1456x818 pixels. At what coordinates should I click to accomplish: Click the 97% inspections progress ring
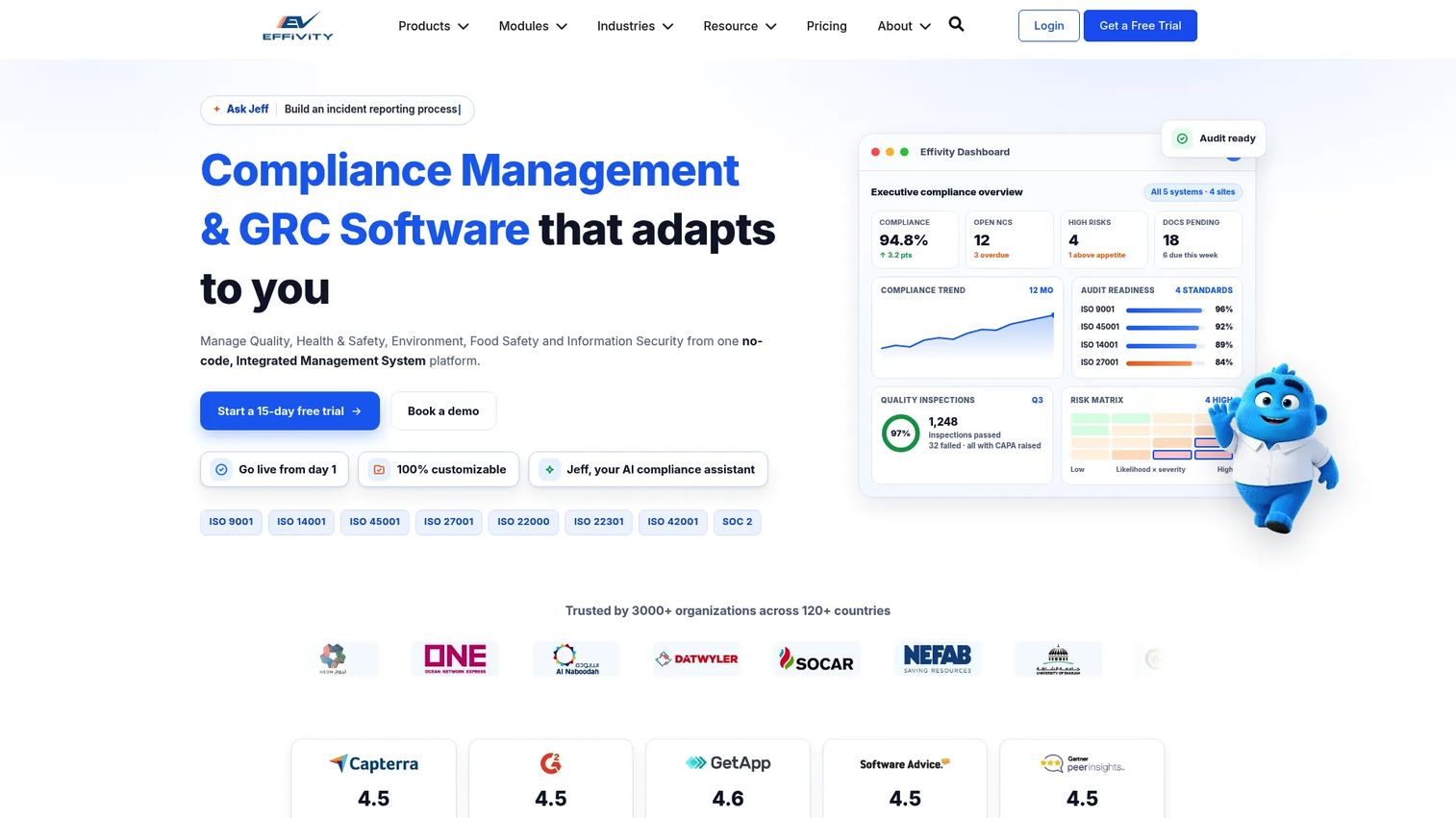click(x=900, y=434)
